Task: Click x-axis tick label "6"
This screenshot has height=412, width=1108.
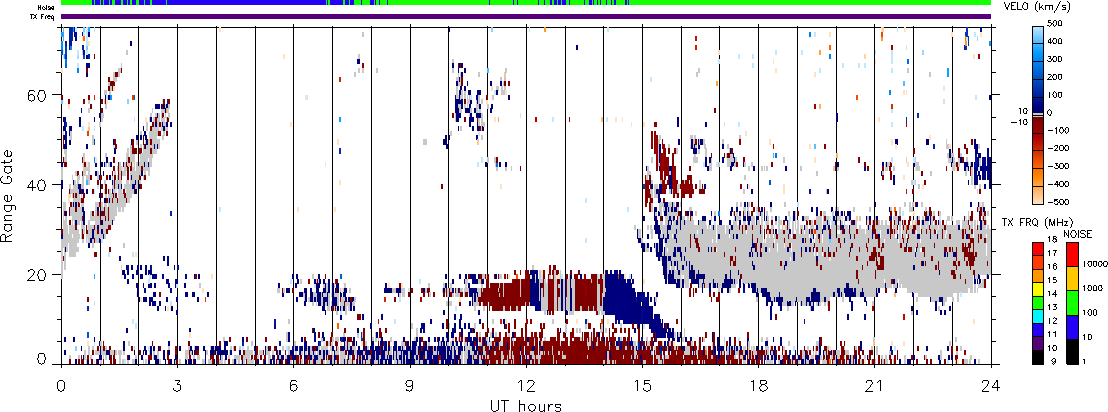Action: click(x=293, y=386)
